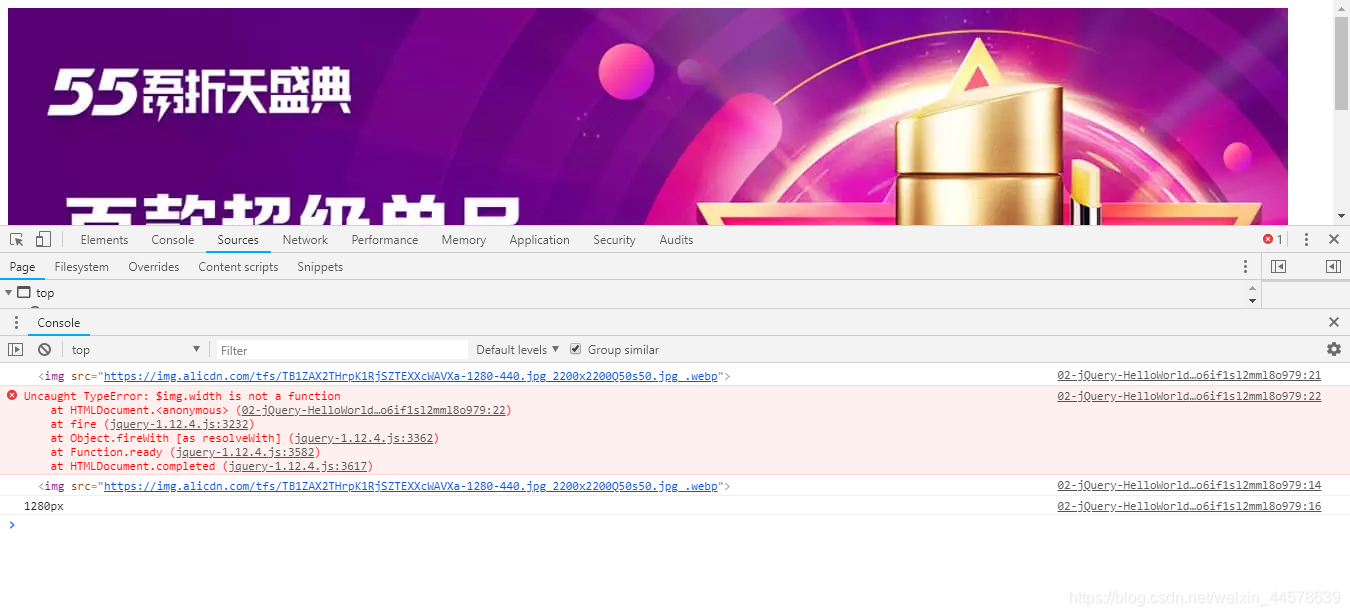Open the Snippets sub-tab
The image size is (1350, 616).
coord(320,267)
